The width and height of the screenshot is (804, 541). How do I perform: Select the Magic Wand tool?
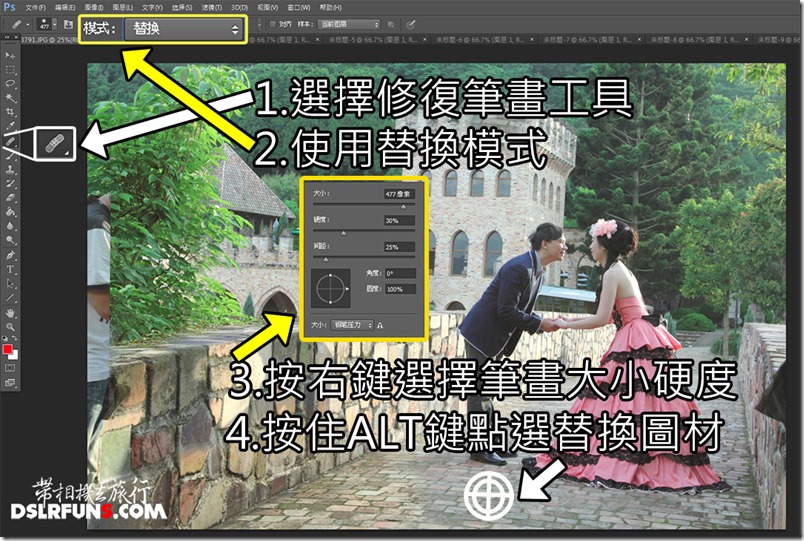(10, 98)
